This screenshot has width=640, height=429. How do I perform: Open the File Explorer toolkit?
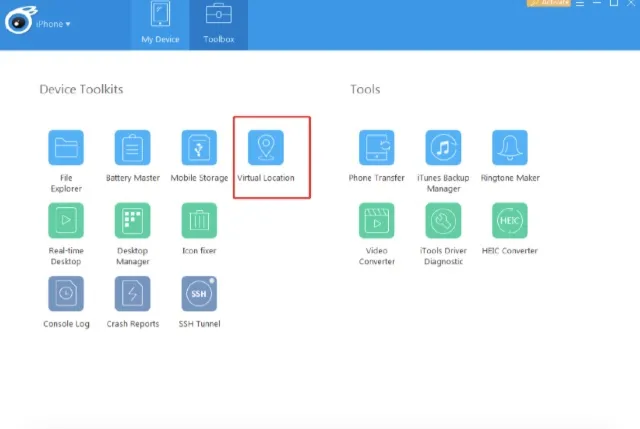[66, 148]
